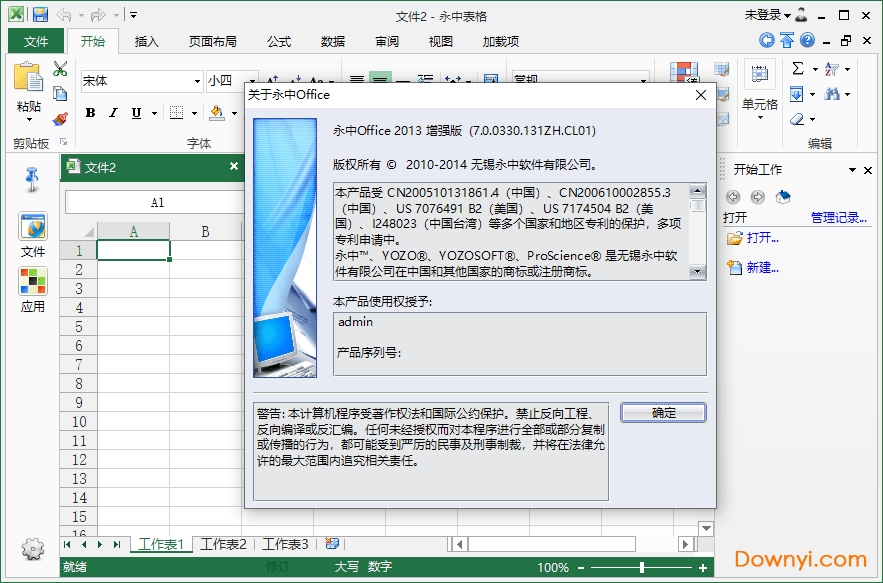Viewport: 883px width, 583px height.
Task: Open the 应用 panel icon in sidebar
Action: [x=33, y=282]
